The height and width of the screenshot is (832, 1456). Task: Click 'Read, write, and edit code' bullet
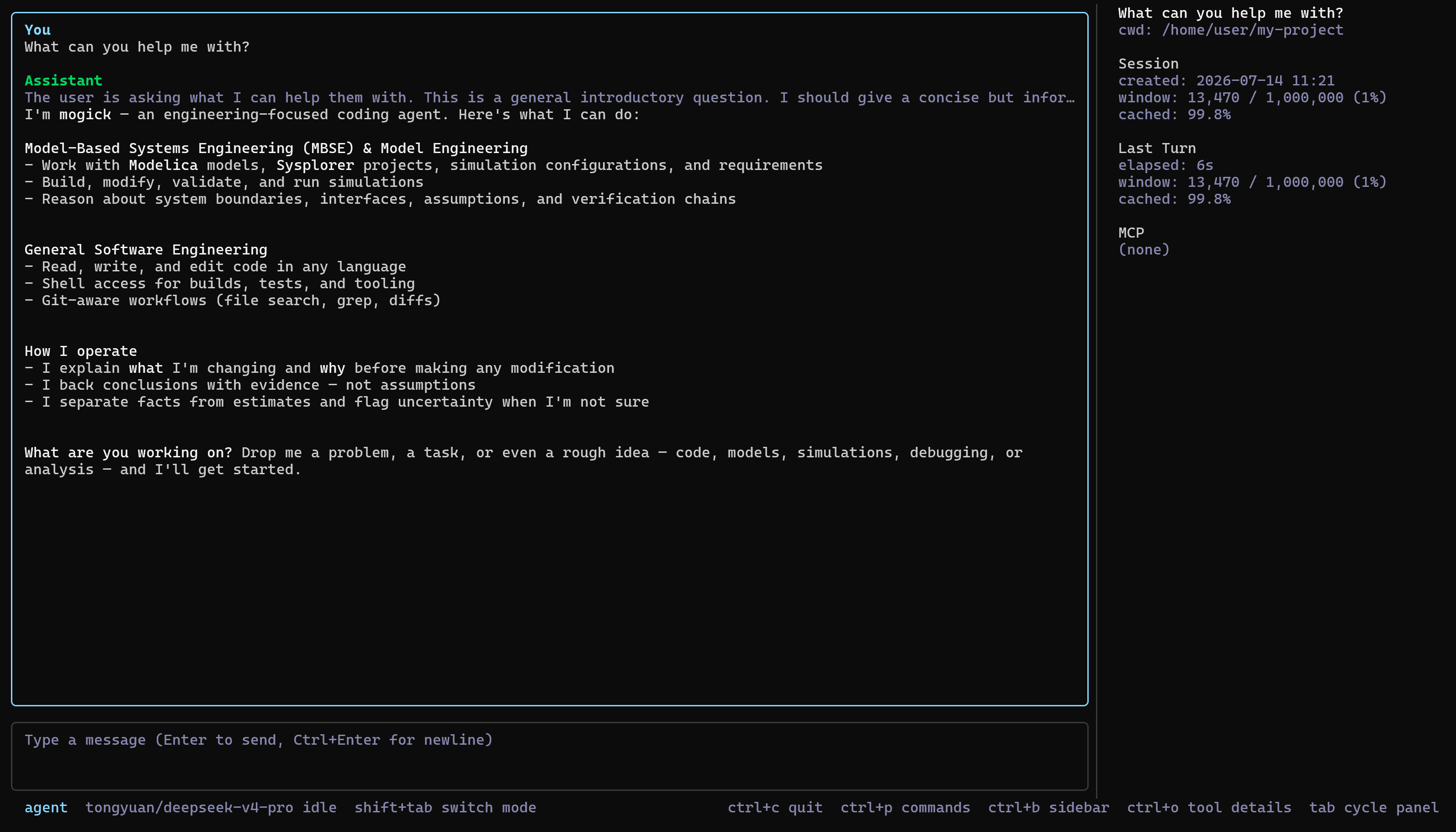coord(215,267)
